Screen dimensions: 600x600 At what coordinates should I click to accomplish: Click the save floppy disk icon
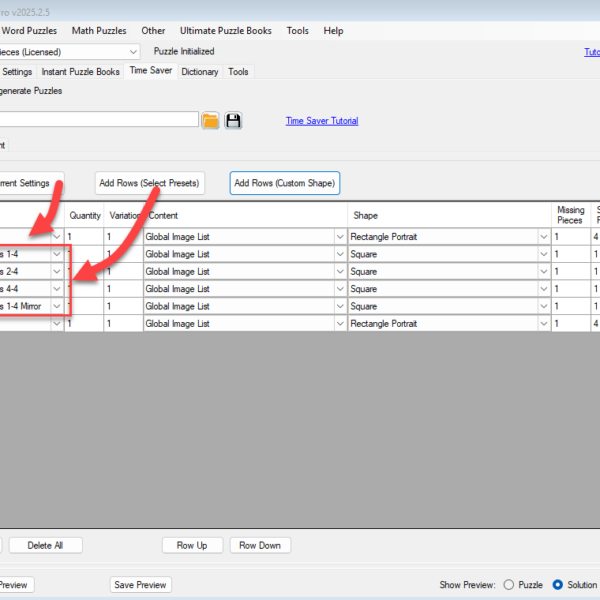click(x=234, y=121)
